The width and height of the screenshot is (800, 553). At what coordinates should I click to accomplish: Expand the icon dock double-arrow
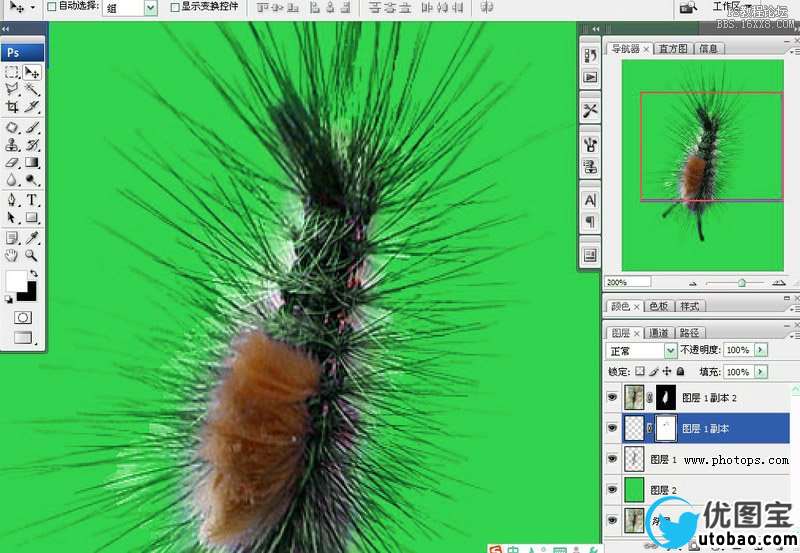[x=596, y=29]
